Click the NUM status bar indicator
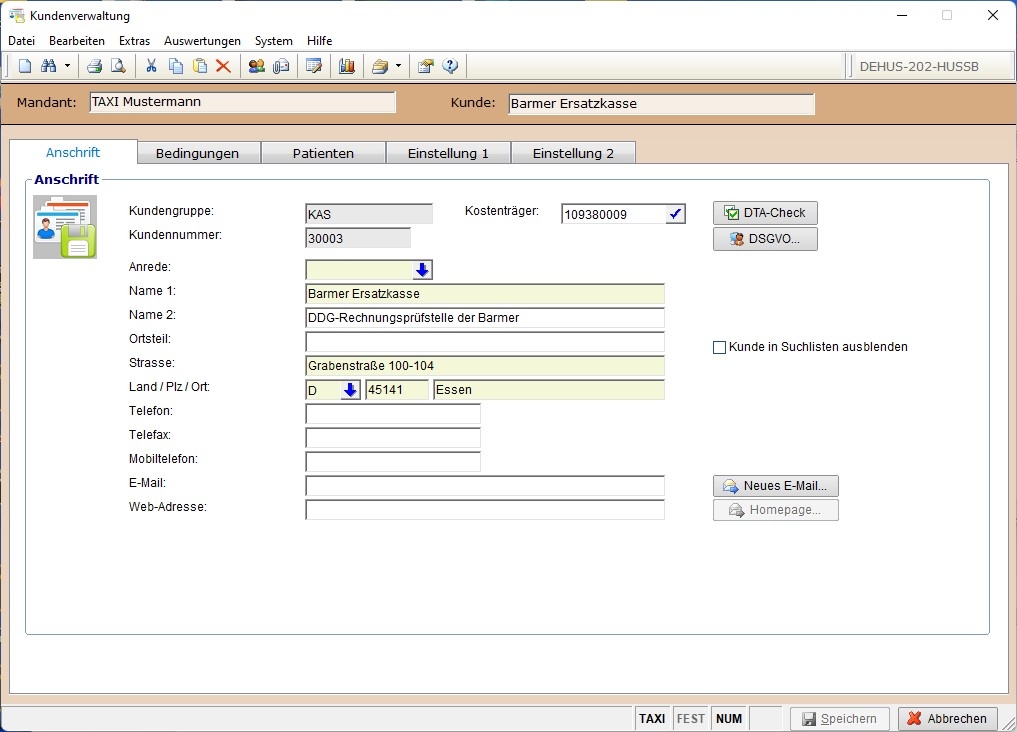 729,718
